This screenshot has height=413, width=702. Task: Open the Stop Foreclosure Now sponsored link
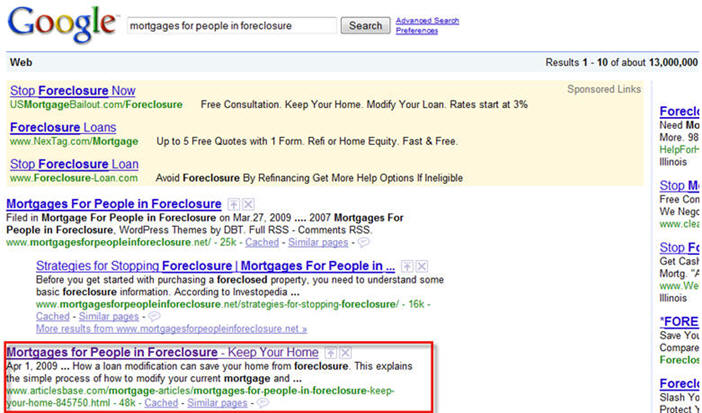pos(73,90)
